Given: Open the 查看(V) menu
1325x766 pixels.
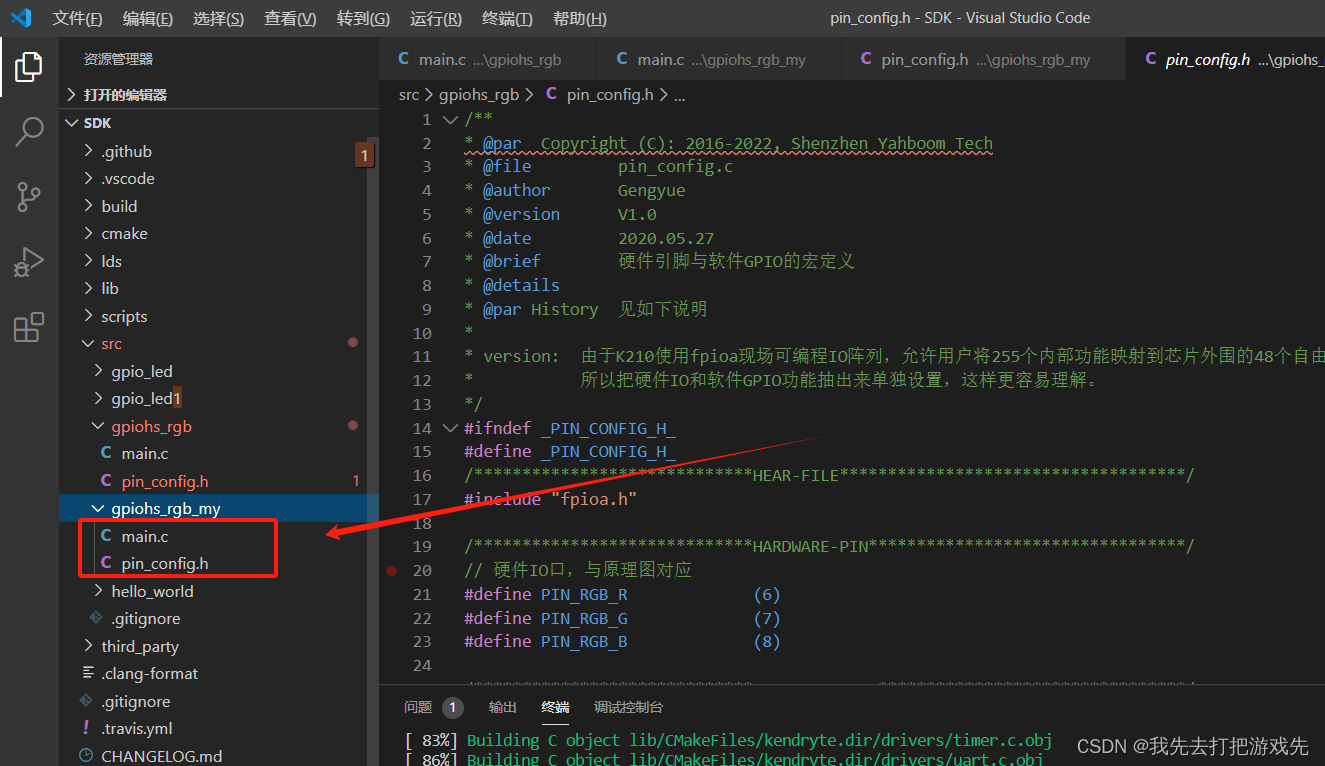Looking at the screenshot, I should (x=290, y=18).
